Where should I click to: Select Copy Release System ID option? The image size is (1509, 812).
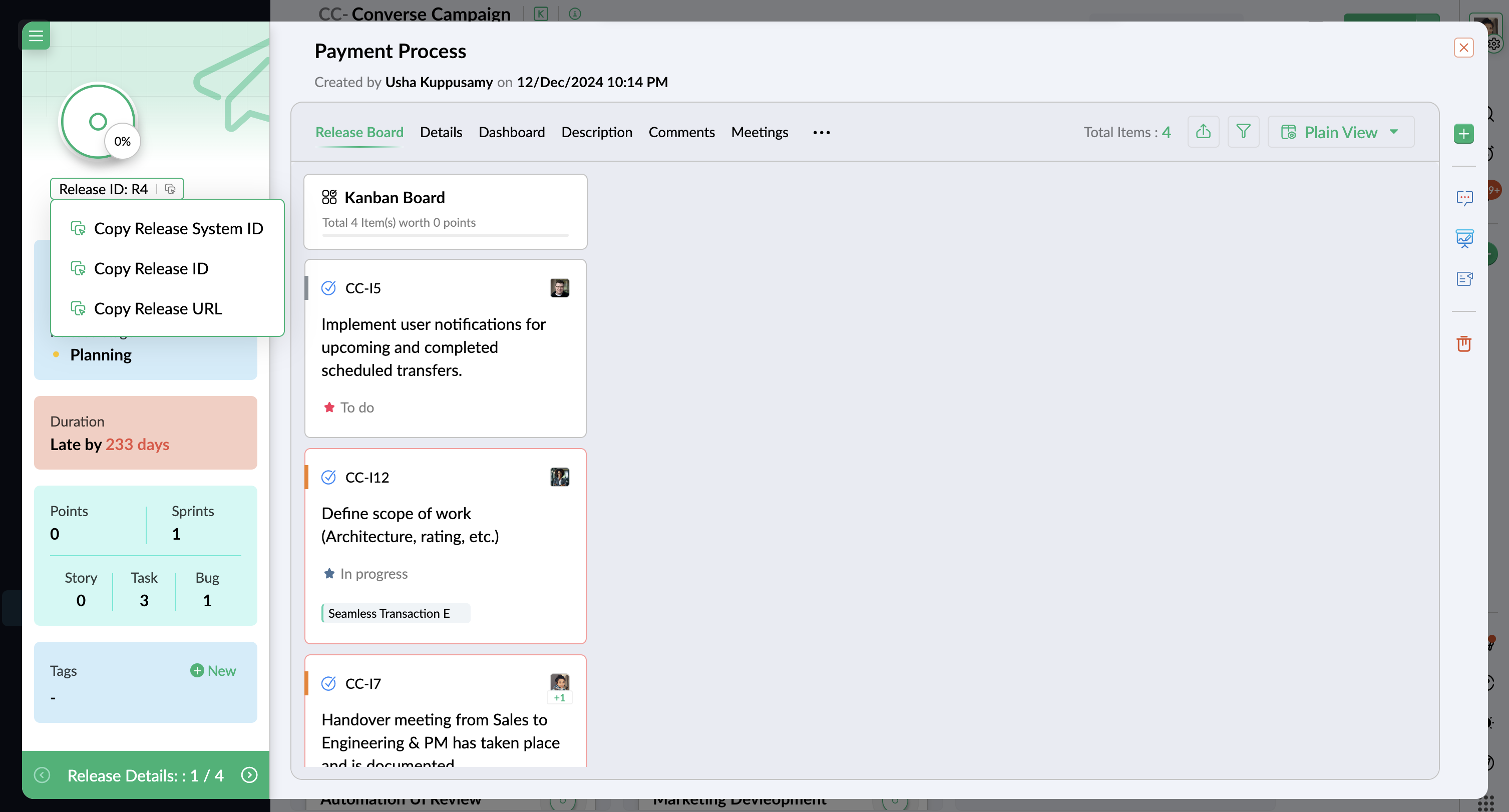178,228
